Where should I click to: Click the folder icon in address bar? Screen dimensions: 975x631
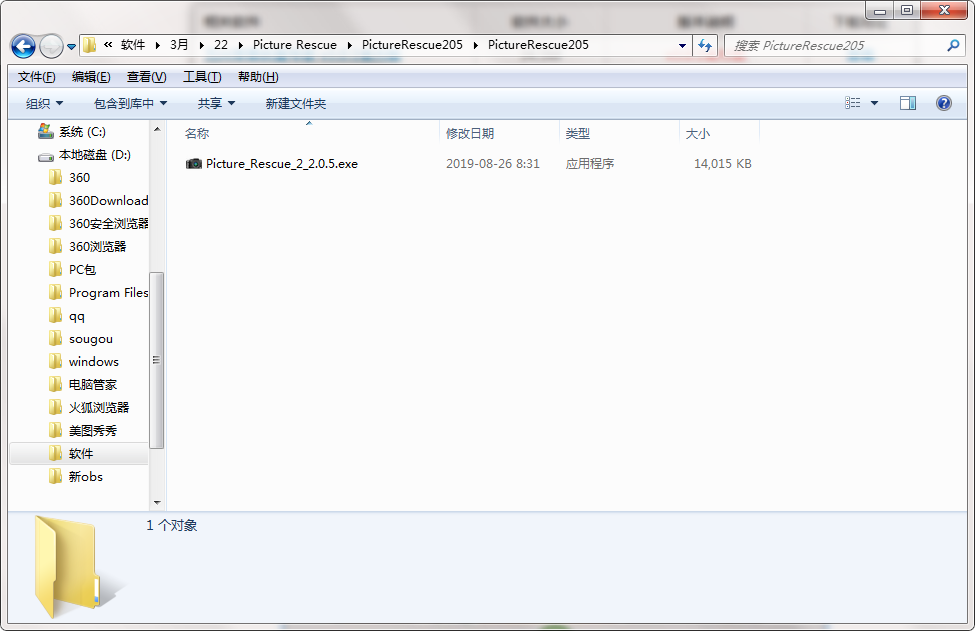[x=90, y=45]
